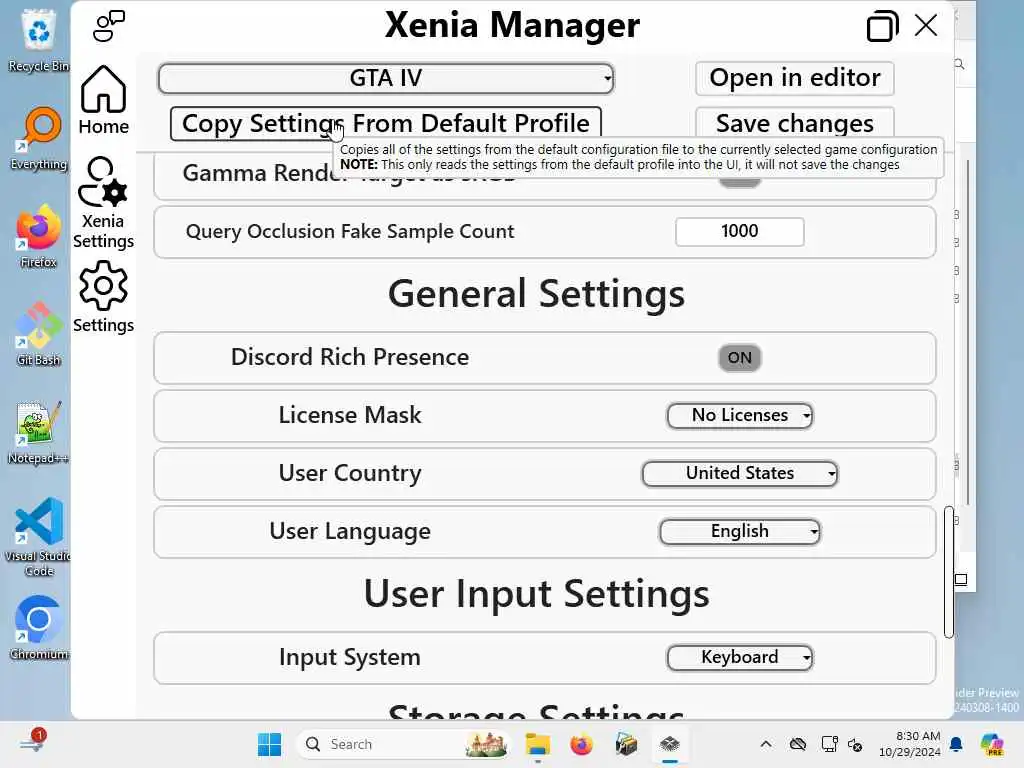The image size is (1024, 768).
Task: Open Recycle Bin desktop icon
Action: click(38, 39)
